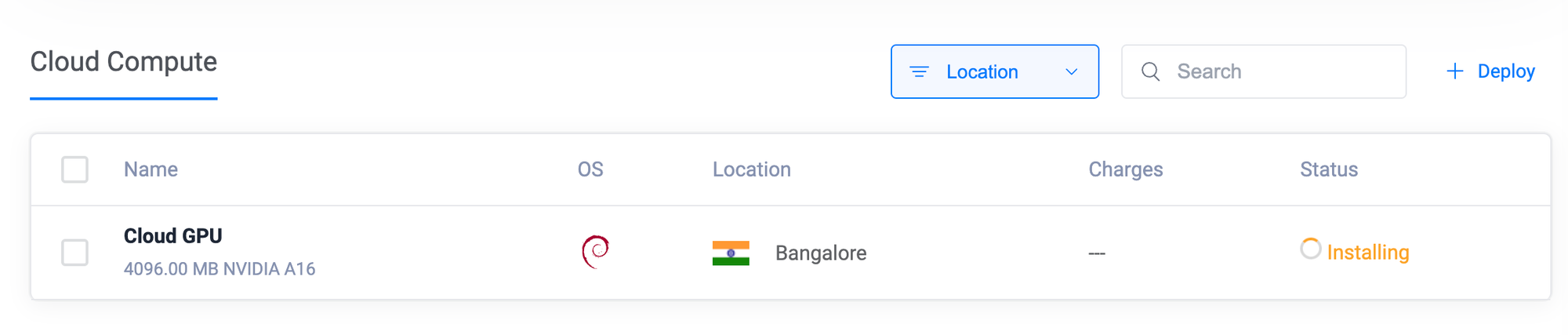1568x335 pixels.
Task: Check the Cloud GPU row checkbox
Action: click(x=74, y=253)
